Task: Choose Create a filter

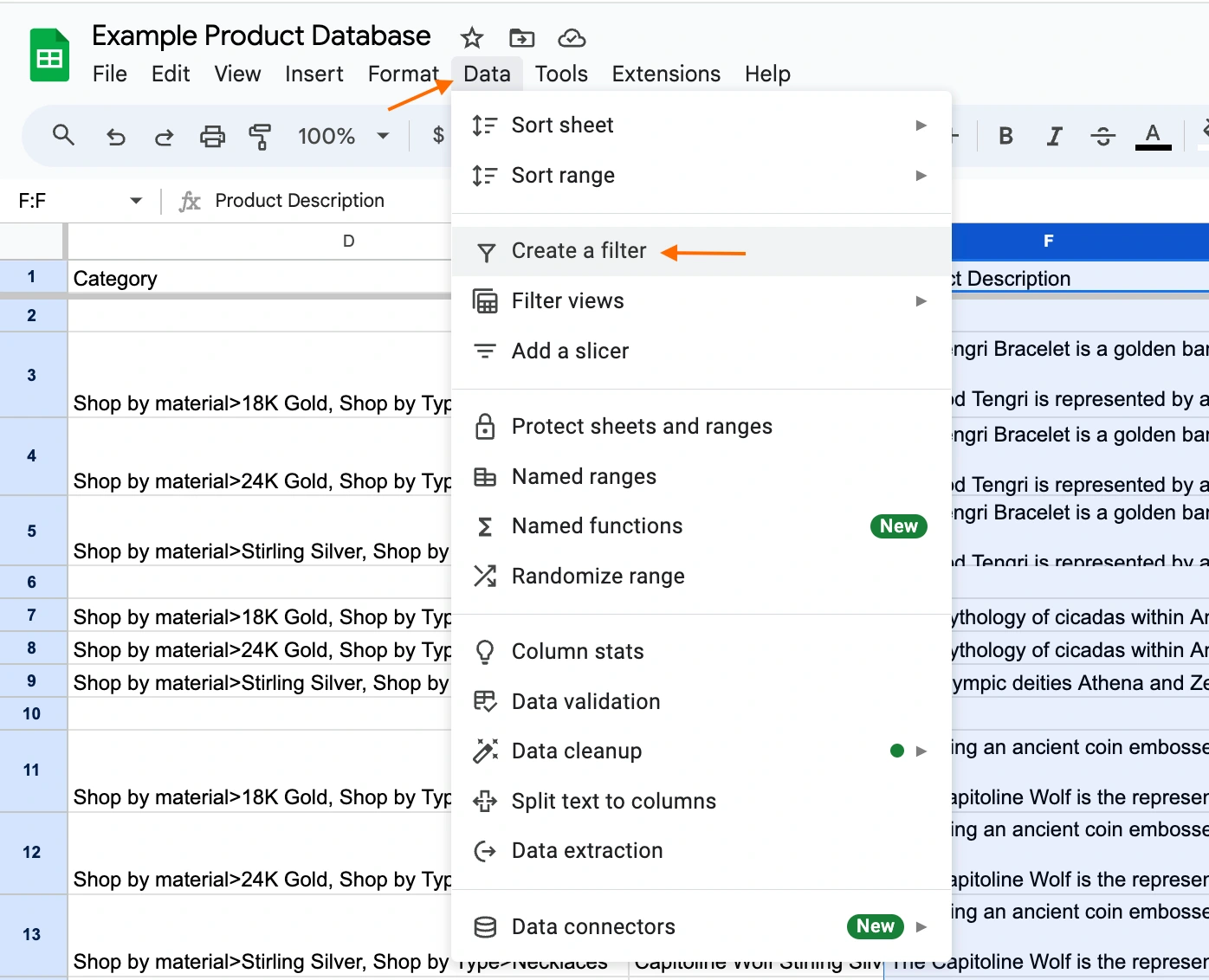Action: [701, 251]
